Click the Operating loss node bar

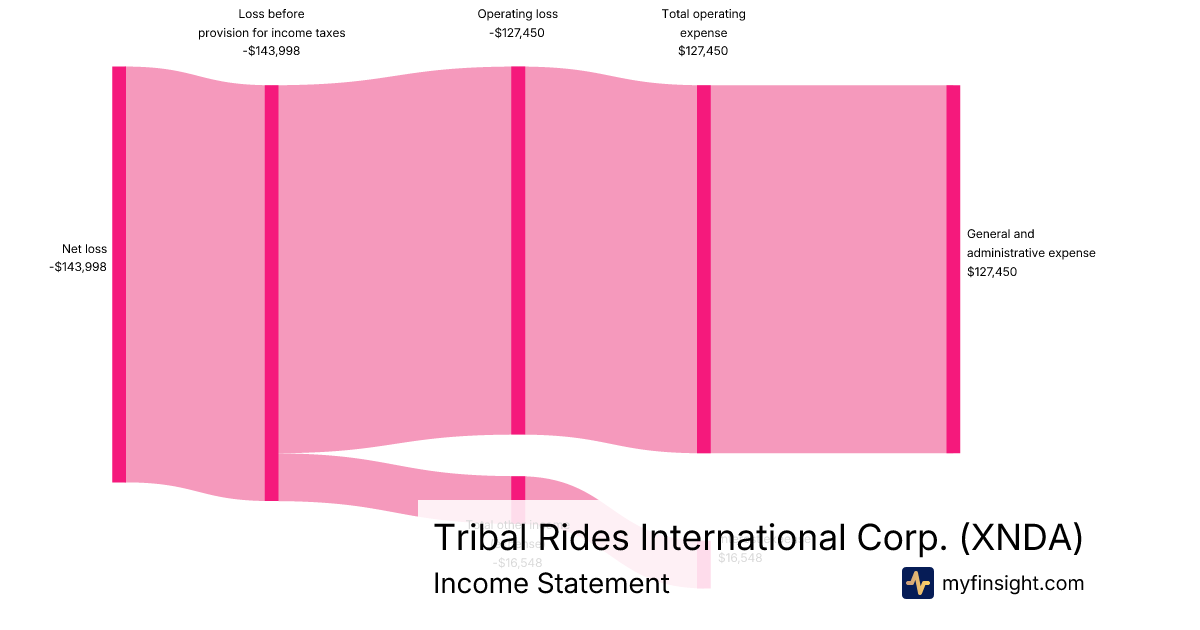click(x=518, y=250)
